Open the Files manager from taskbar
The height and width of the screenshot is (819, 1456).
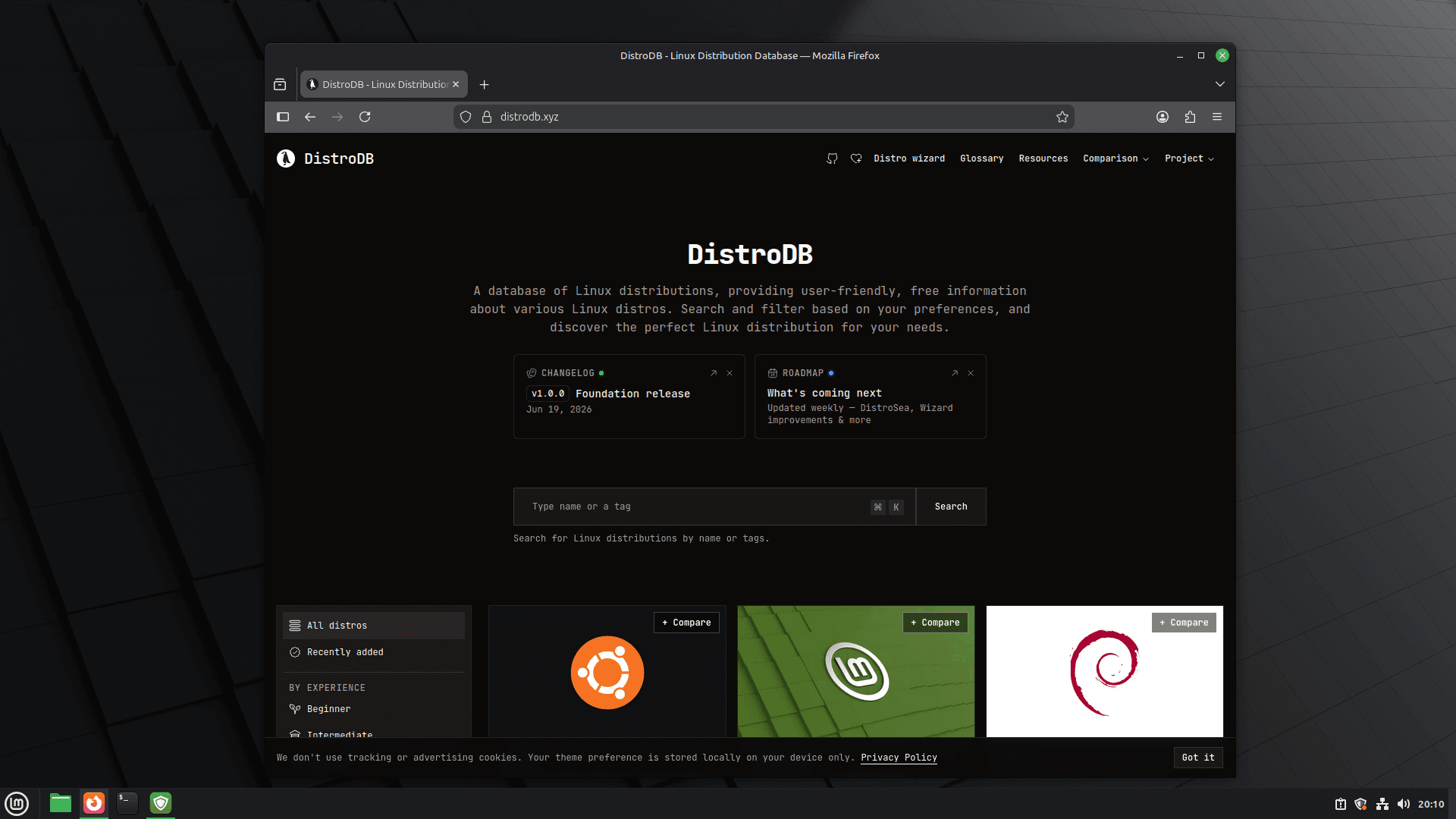[61, 803]
